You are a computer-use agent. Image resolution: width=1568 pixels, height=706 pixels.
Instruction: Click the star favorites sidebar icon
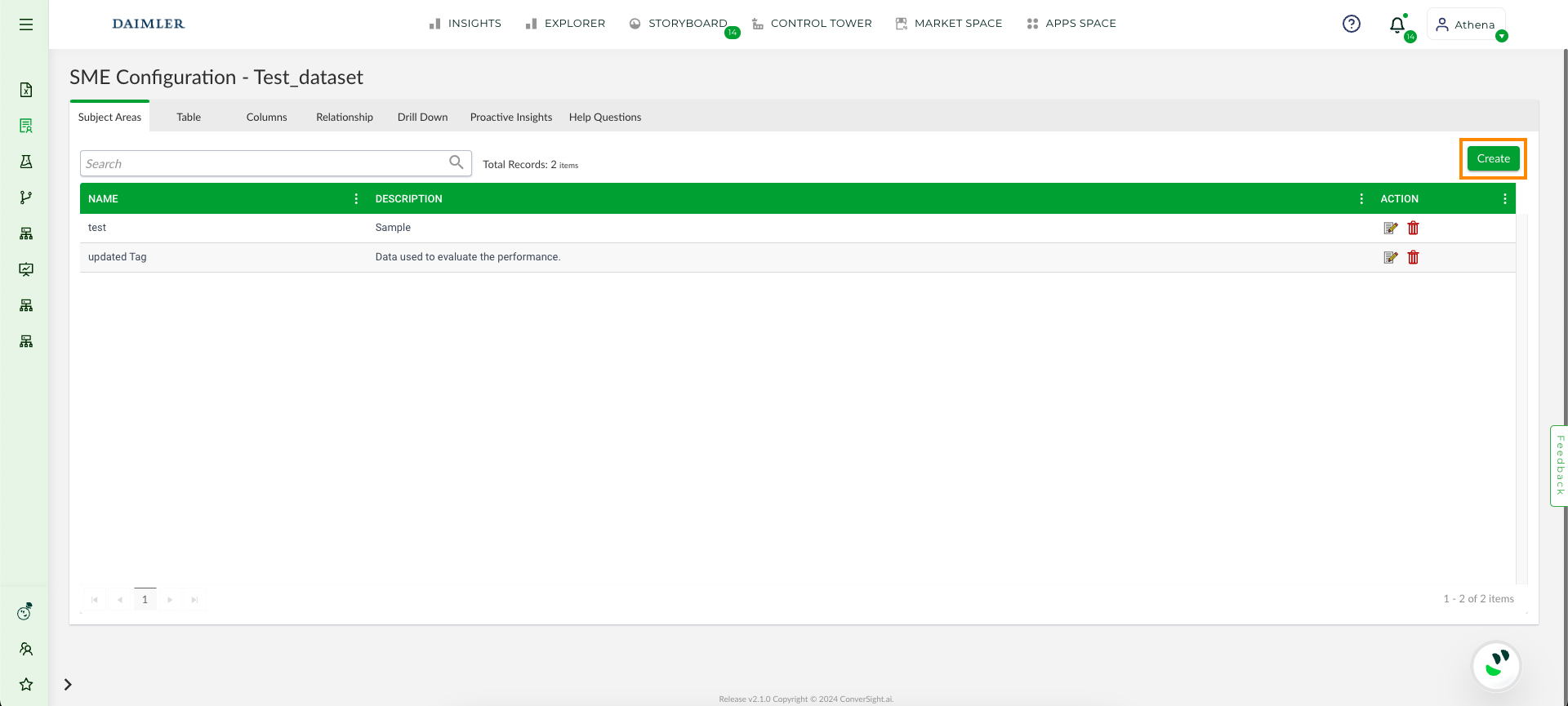click(26, 685)
